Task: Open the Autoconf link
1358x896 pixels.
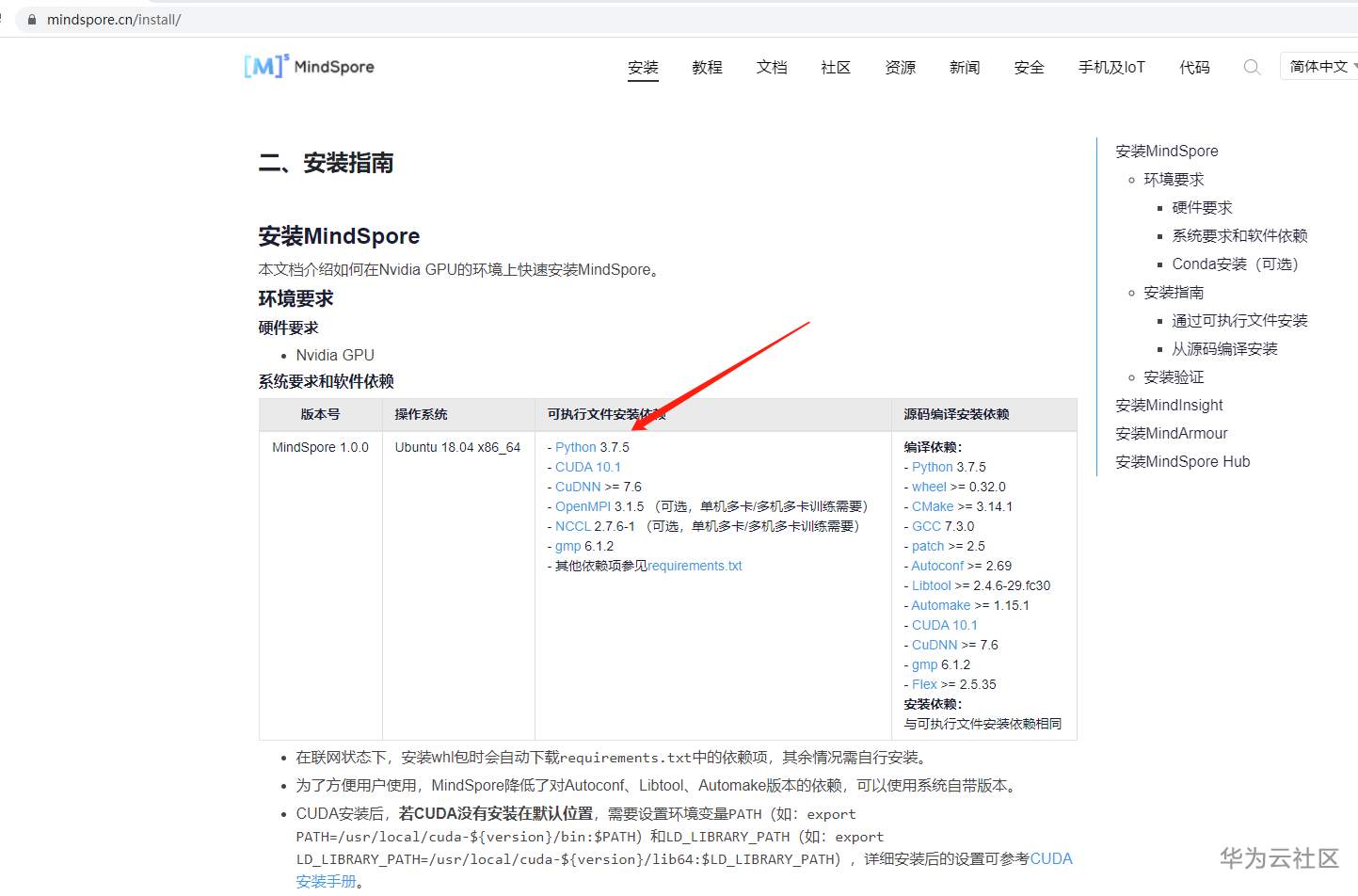Action: click(937, 566)
